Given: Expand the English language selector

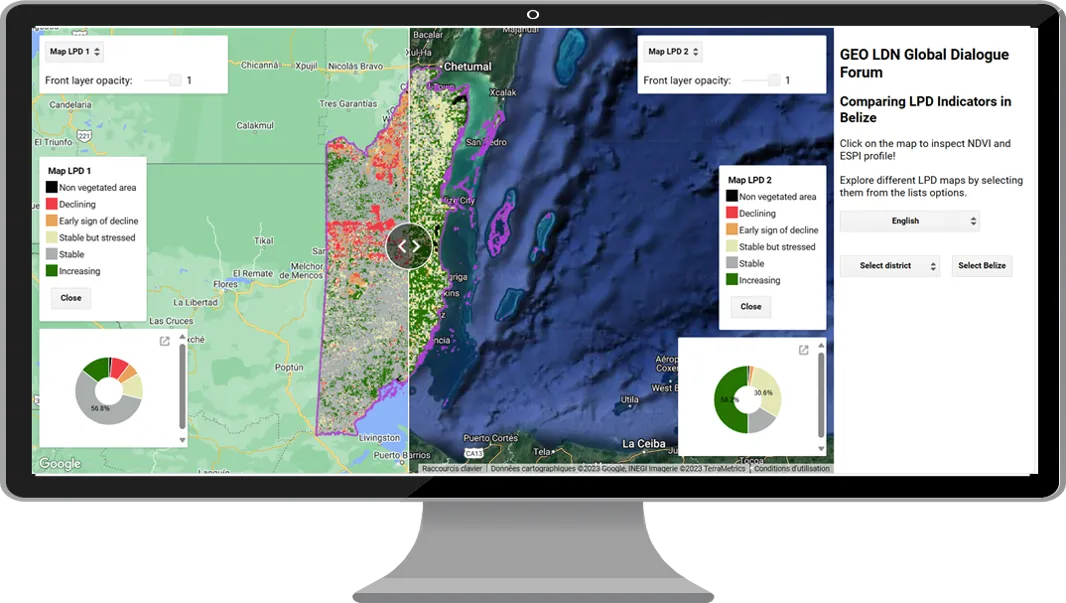Looking at the screenshot, I should coord(909,221).
